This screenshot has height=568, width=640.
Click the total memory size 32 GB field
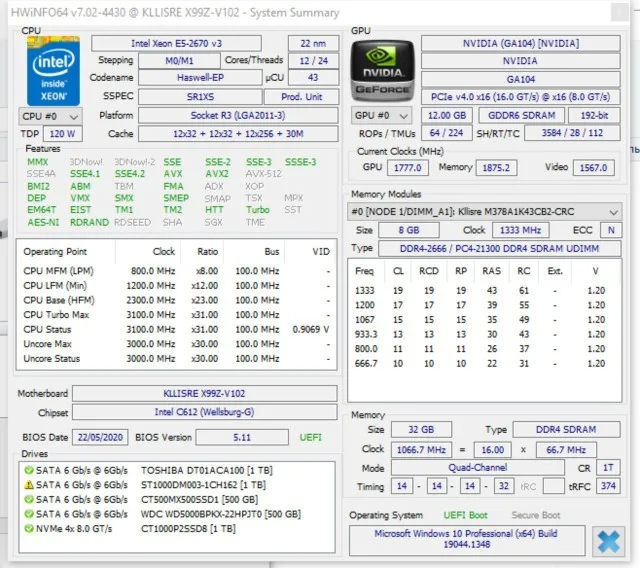421,429
